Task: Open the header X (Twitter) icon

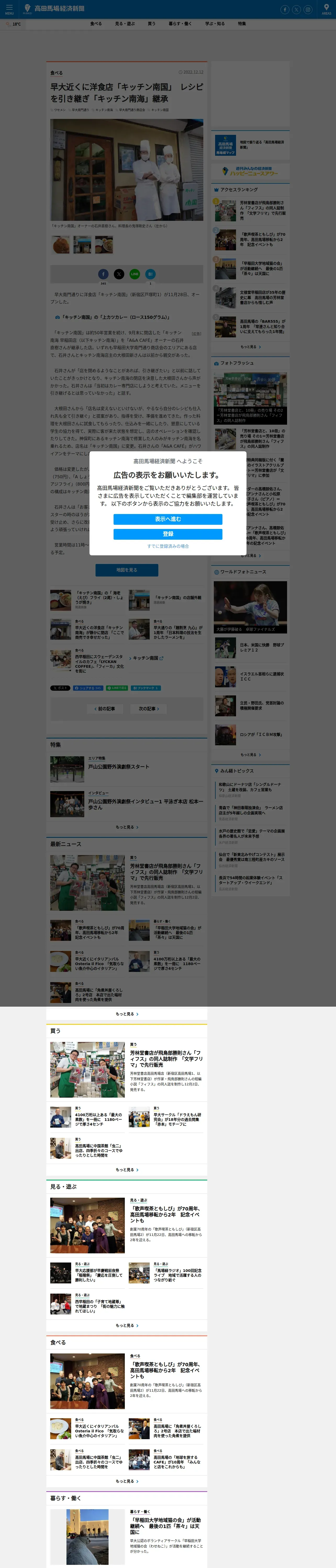Action: click(296, 9)
